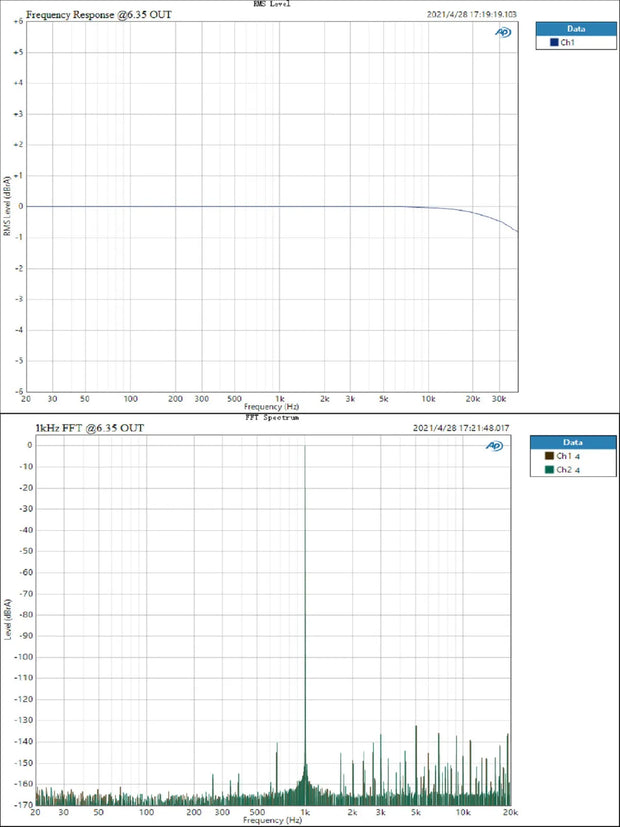Click the blue Ch1 color swatch in top legend
The height and width of the screenshot is (827, 620).
(x=544, y=43)
